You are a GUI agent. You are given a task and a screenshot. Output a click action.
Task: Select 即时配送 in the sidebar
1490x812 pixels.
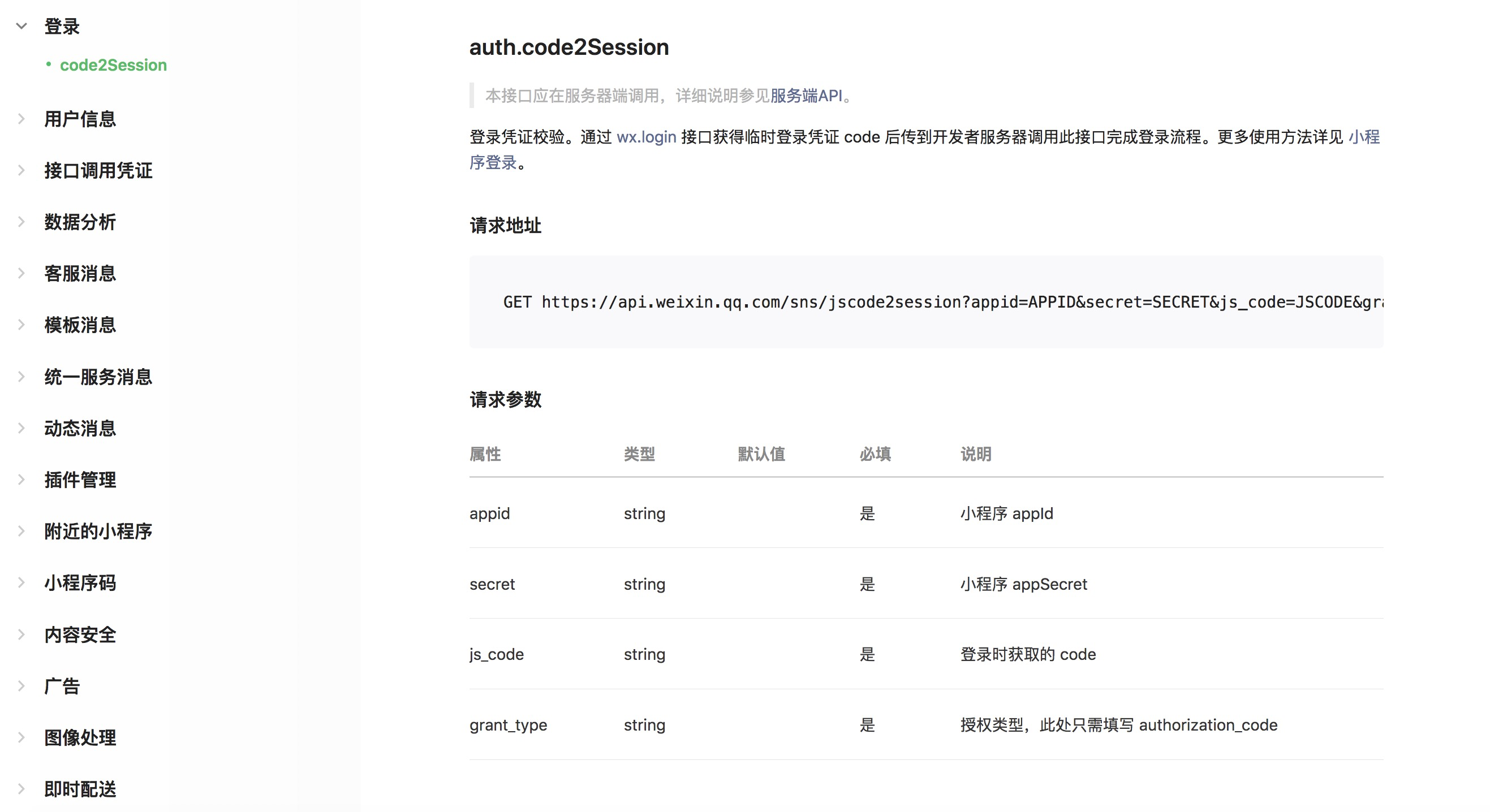(79, 789)
